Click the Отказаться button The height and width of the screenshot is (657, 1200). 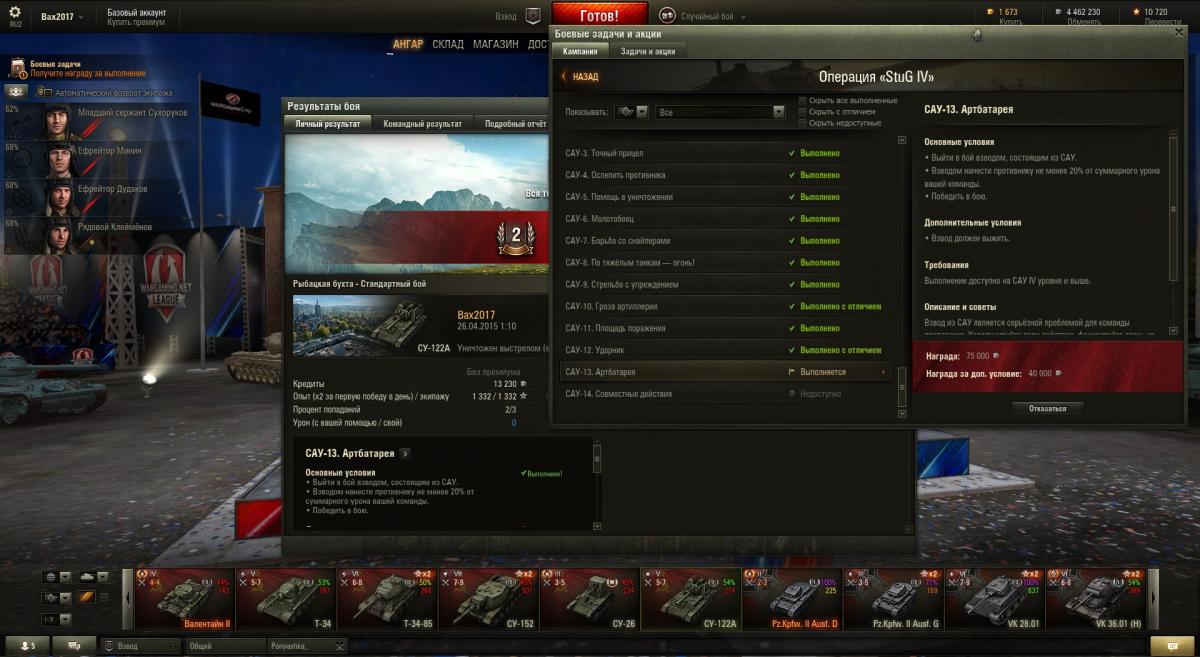pos(1047,409)
